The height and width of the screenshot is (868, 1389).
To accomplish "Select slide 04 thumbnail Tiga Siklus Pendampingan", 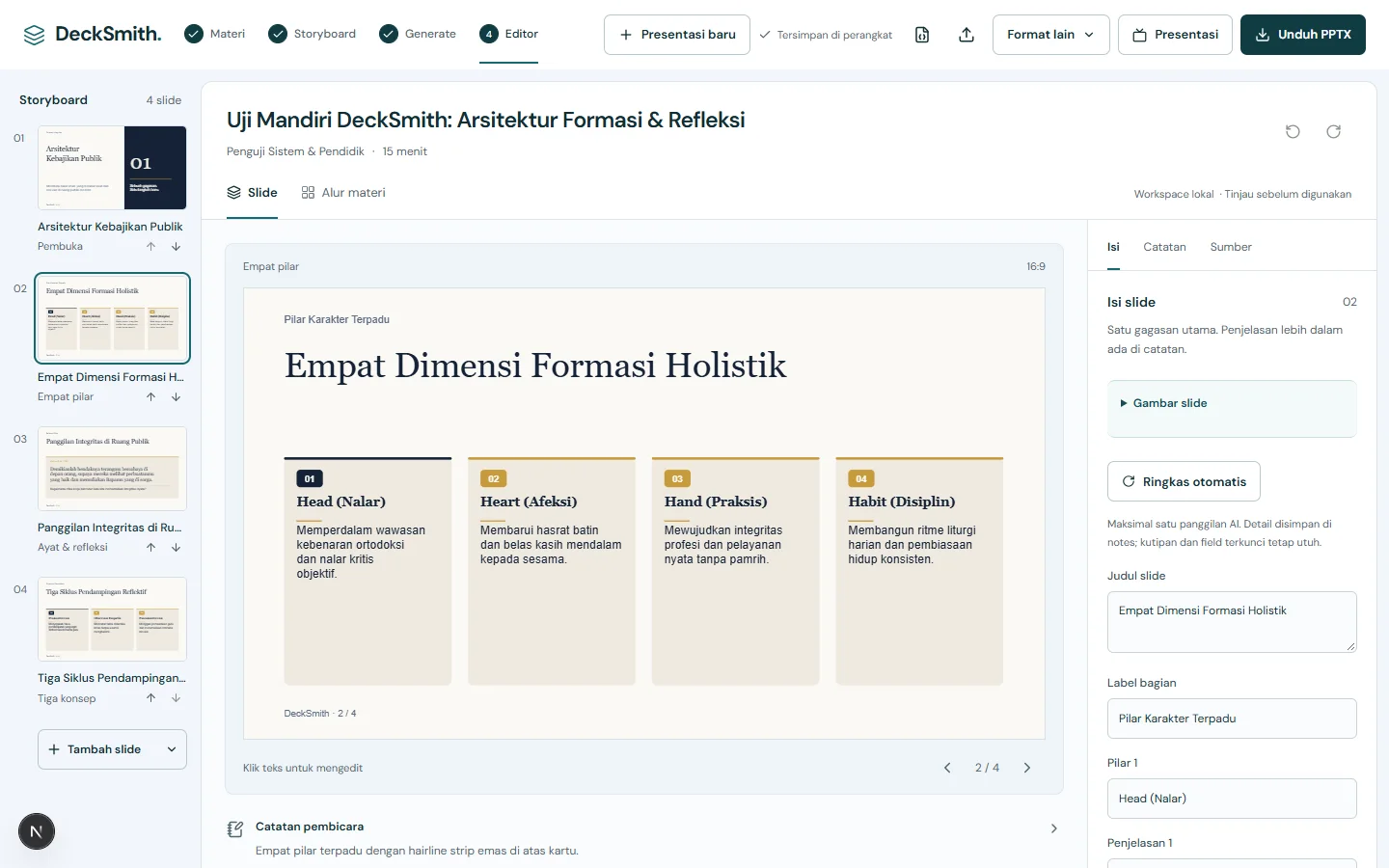I will [x=112, y=619].
